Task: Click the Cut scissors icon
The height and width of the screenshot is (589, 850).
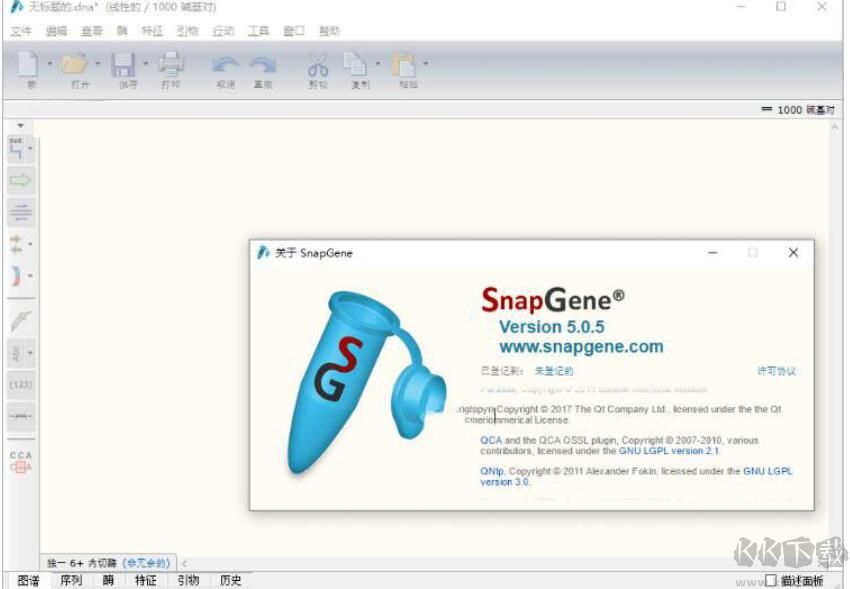Action: pyautogui.click(x=317, y=65)
